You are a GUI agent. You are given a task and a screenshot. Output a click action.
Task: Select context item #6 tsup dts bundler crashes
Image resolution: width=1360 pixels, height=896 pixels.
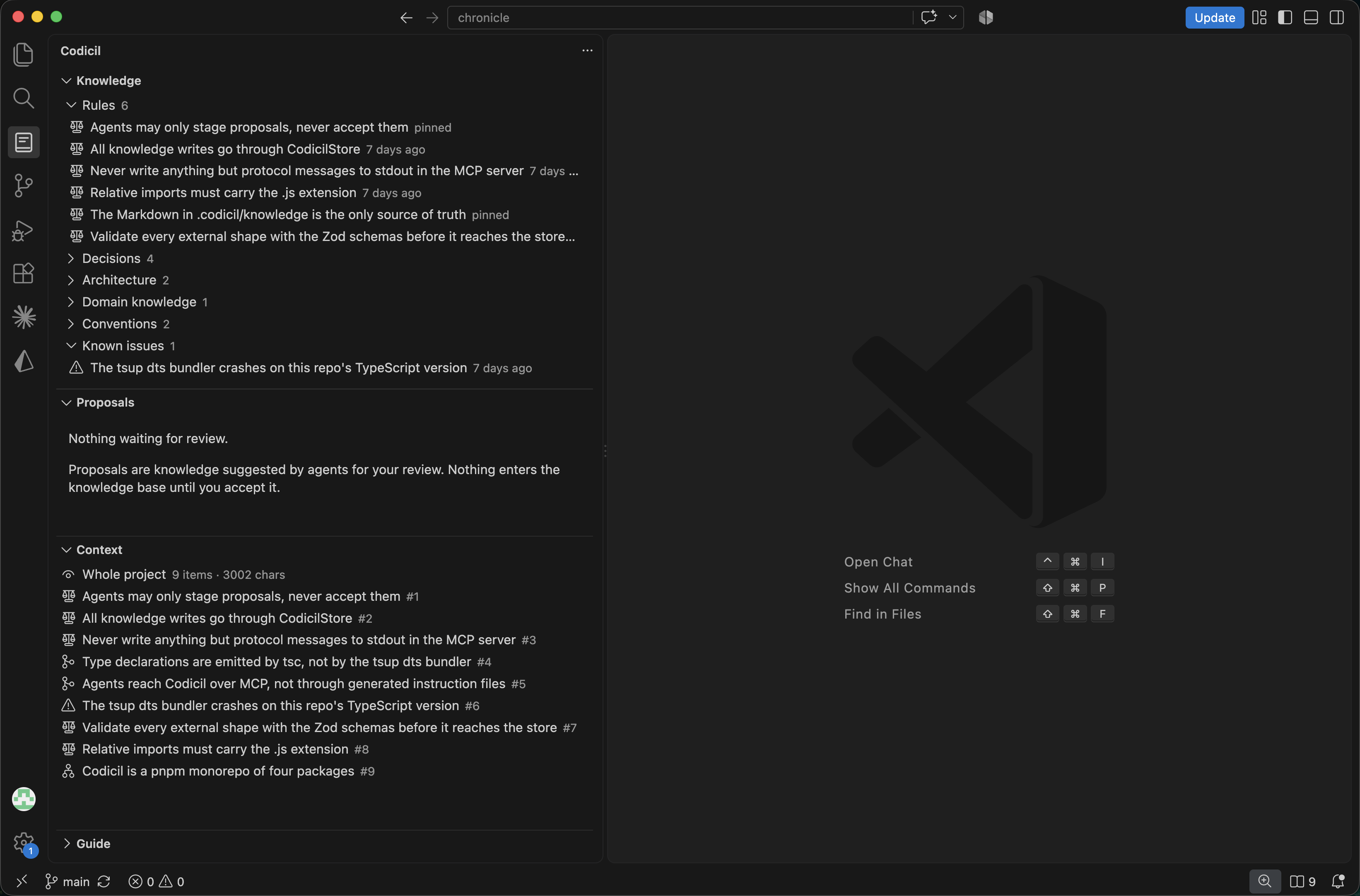[325, 706]
